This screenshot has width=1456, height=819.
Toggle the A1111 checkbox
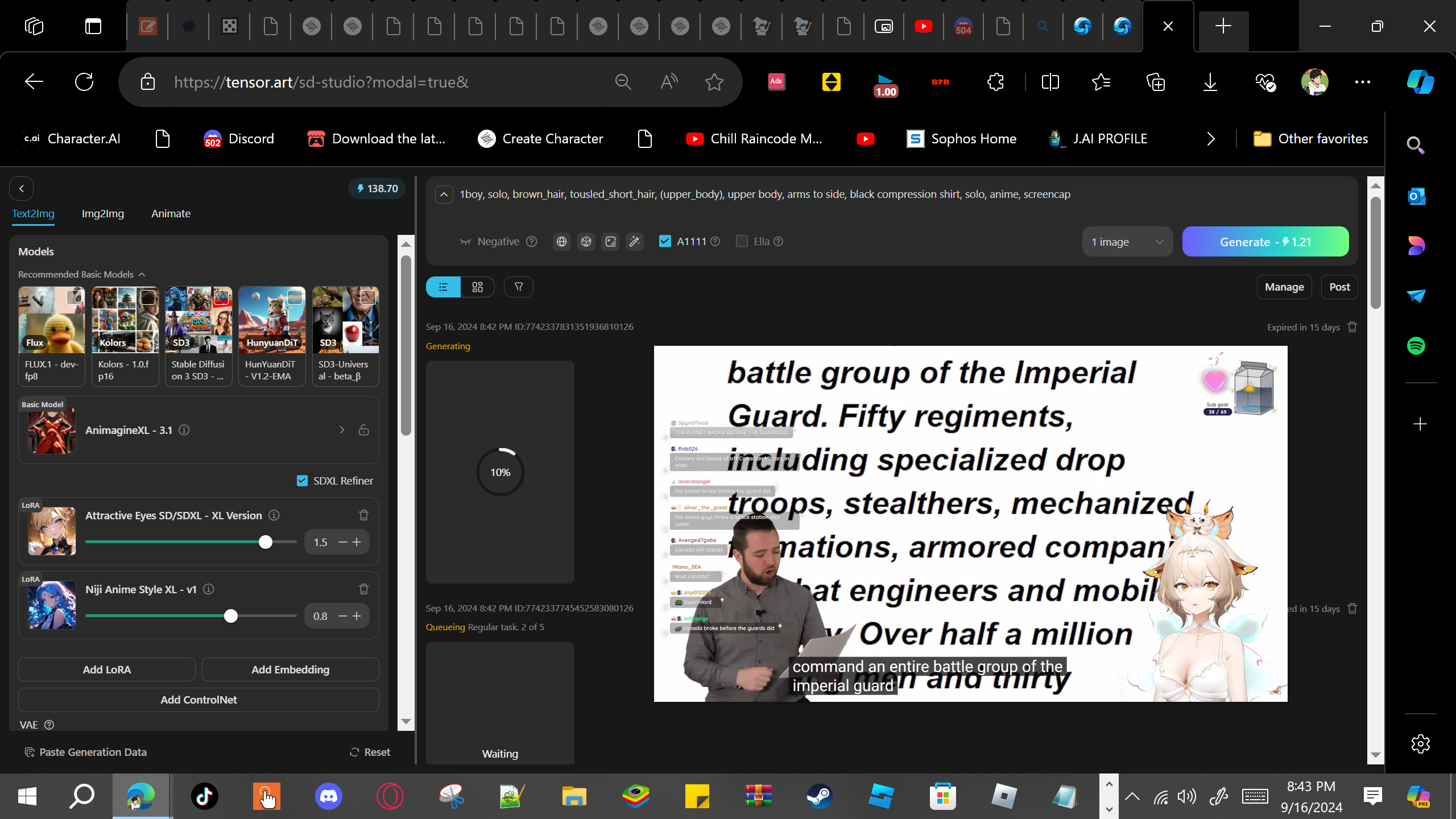(665, 241)
